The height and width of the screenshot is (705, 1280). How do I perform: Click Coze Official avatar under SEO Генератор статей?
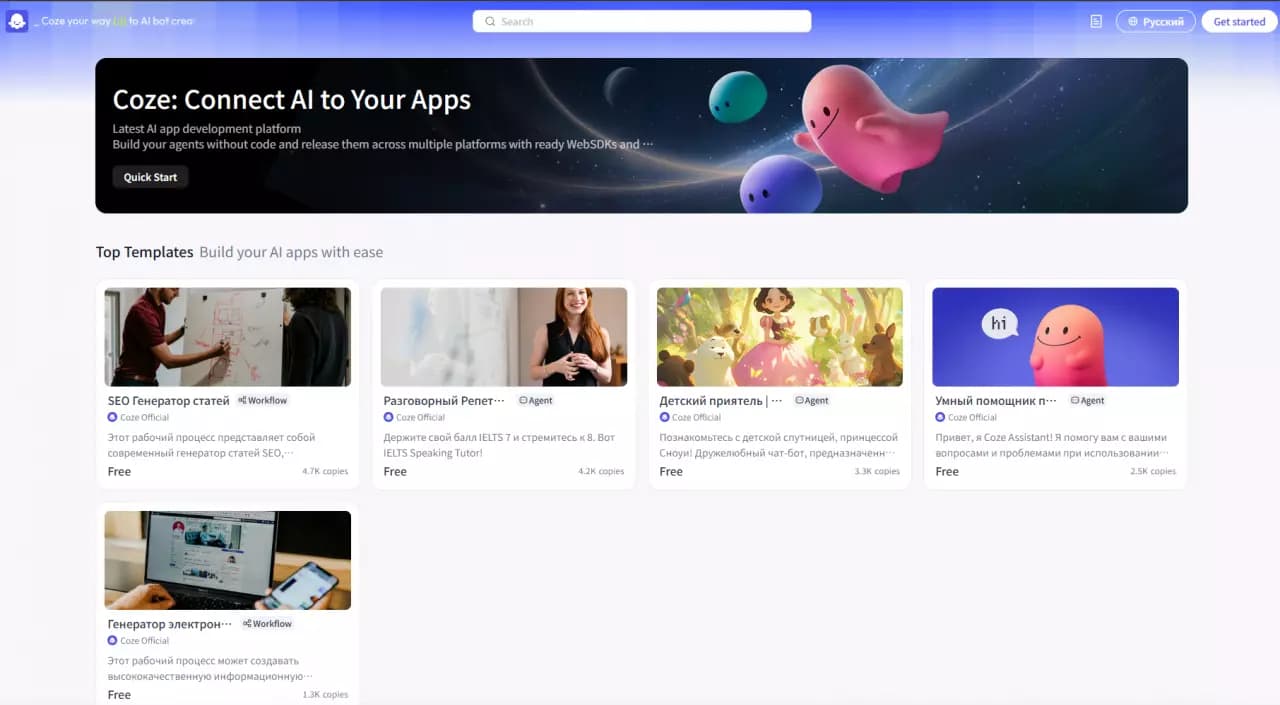coord(112,417)
